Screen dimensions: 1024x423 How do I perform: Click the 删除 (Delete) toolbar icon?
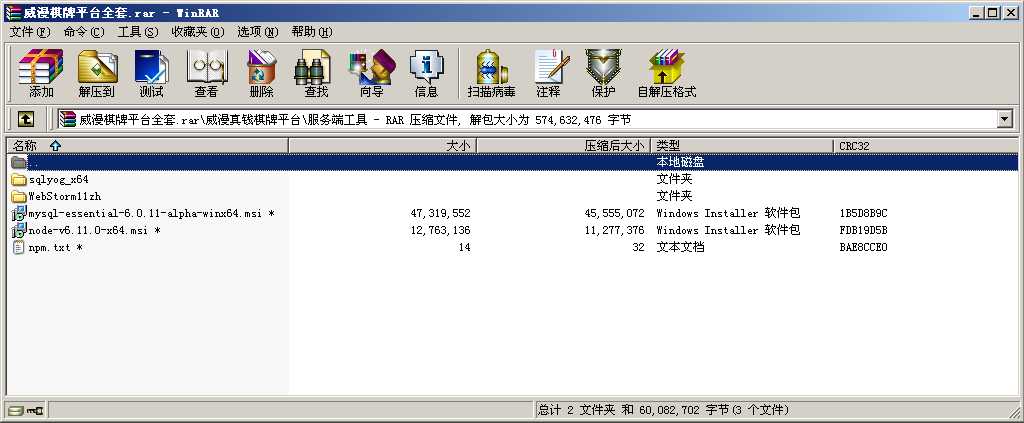(x=261, y=73)
